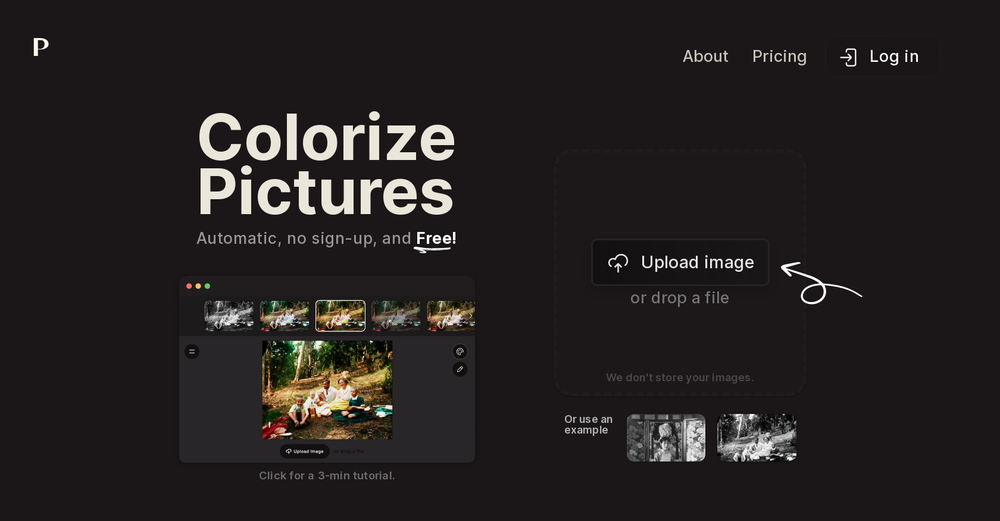The image size is (1000, 521).
Task: Go to the Pricing page
Action: pyautogui.click(x=779, y=57)
